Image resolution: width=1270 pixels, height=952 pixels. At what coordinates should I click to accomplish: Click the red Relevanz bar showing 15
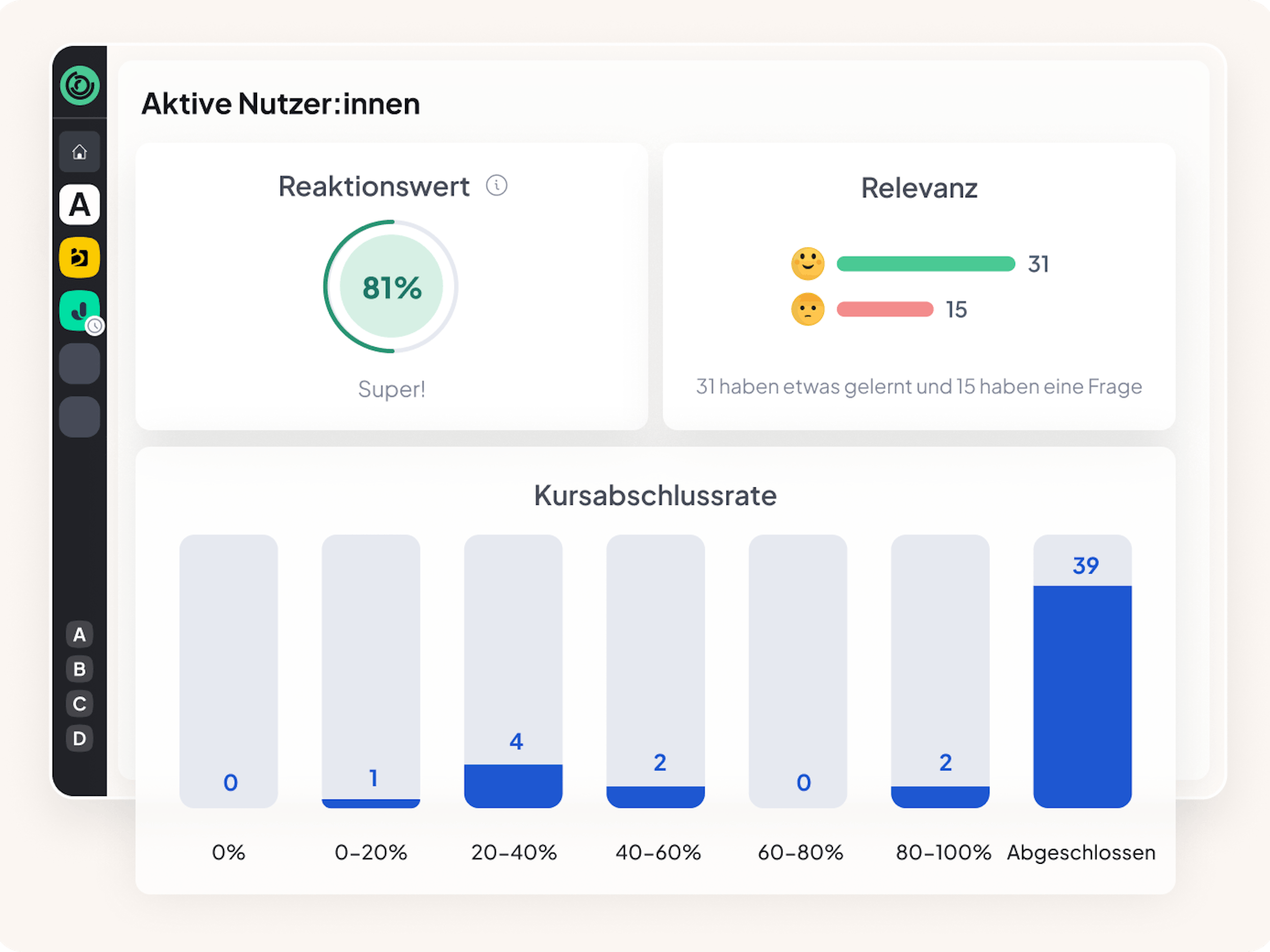tap(885, 310)
